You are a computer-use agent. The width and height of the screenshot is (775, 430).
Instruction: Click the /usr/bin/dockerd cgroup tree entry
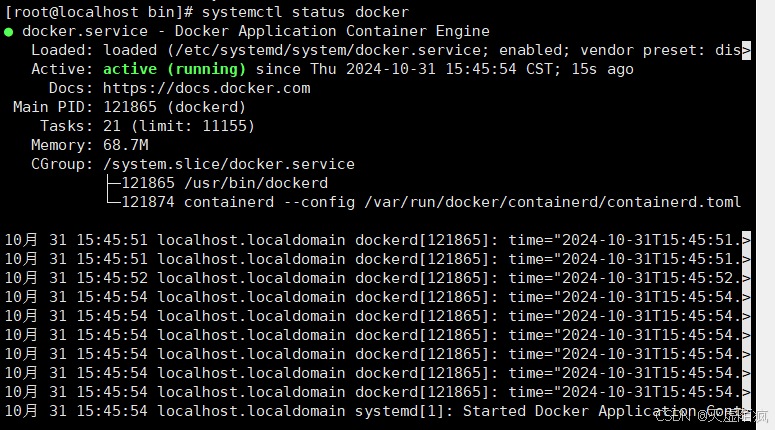(225, 183)
